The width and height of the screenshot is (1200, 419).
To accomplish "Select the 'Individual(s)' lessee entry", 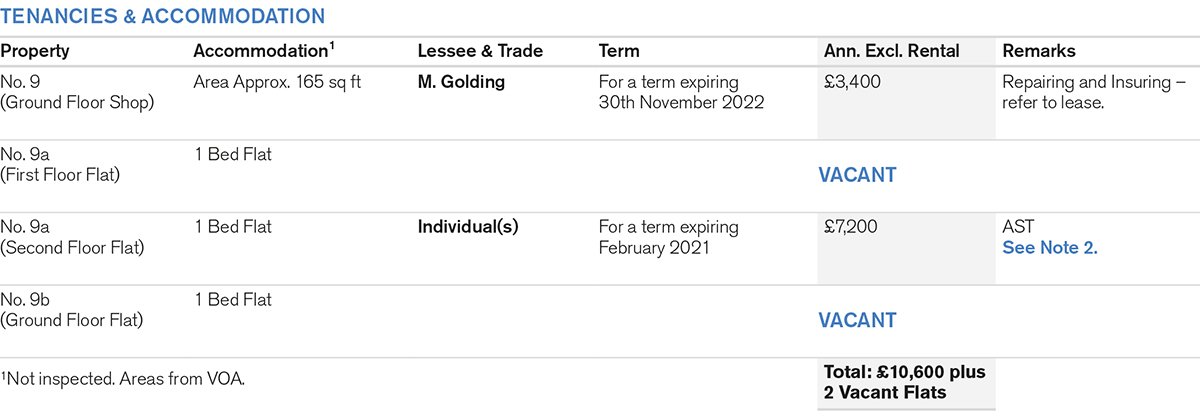I will pyautogui.click(x=468, y=227).
